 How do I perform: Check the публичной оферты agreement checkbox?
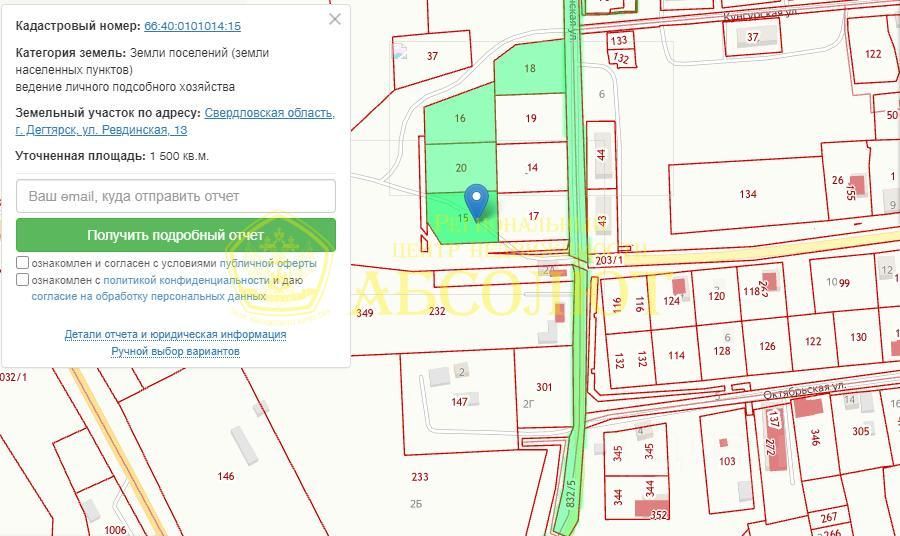[22, 263]
